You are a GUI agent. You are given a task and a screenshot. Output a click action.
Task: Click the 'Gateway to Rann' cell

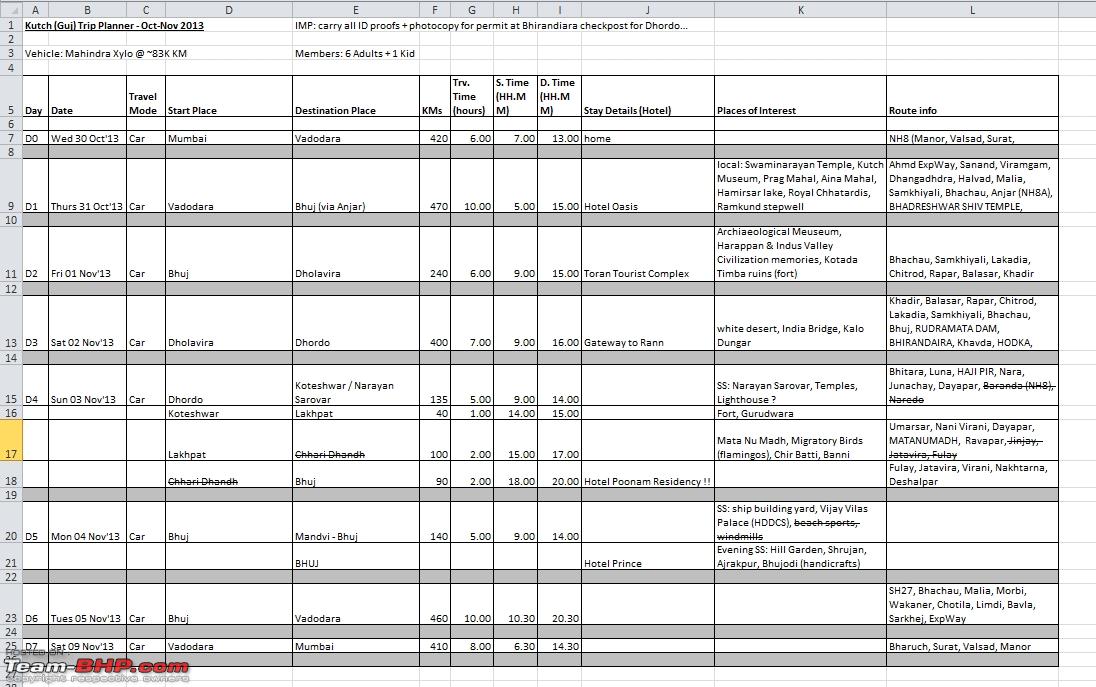point(647,323)
